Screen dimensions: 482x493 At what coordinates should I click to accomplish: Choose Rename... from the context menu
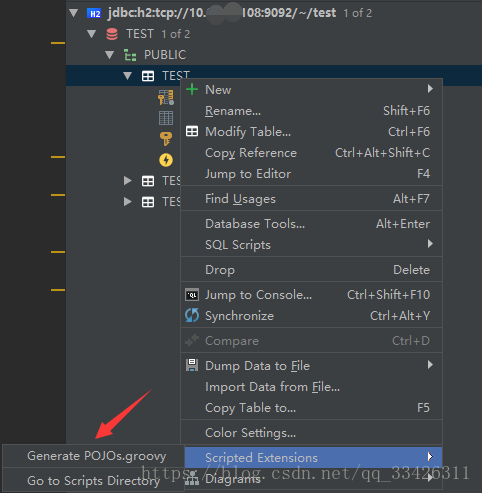(311, 111)
